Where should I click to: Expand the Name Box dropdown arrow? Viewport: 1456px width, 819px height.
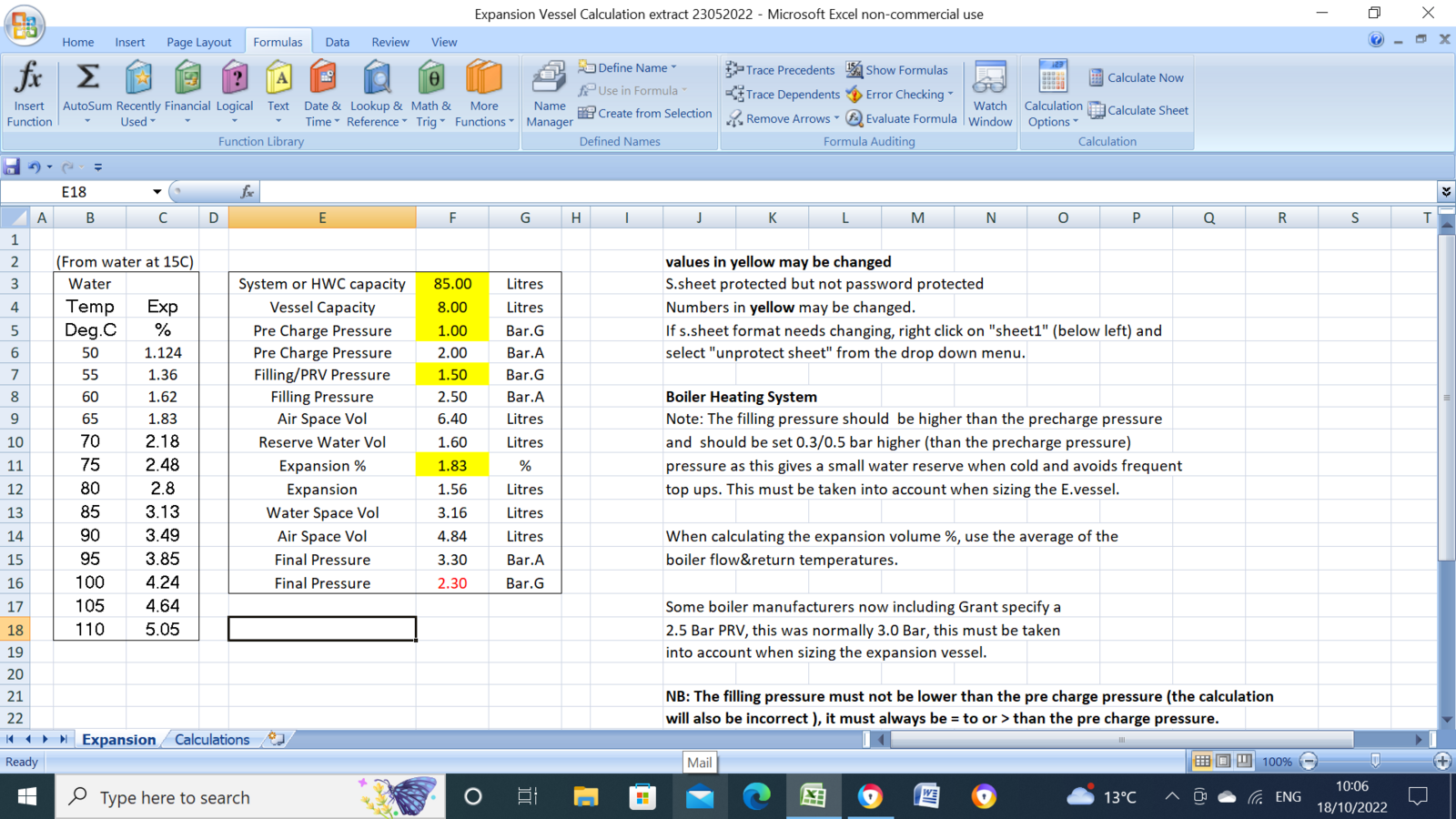157,192
